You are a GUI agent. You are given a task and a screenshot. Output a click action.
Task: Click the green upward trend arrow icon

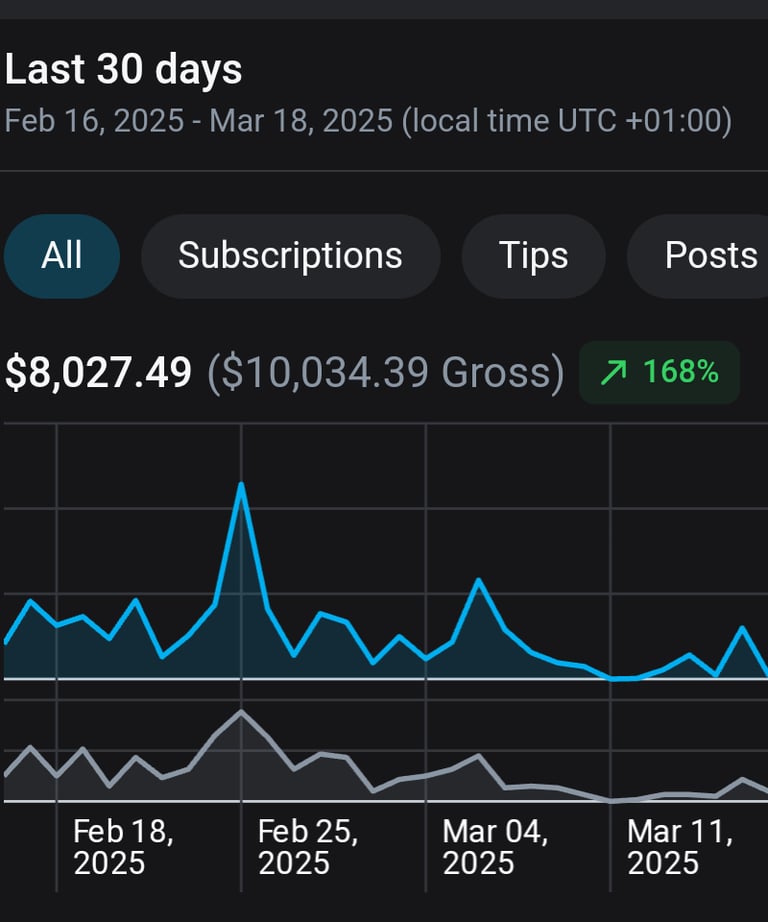click(612, 373)
